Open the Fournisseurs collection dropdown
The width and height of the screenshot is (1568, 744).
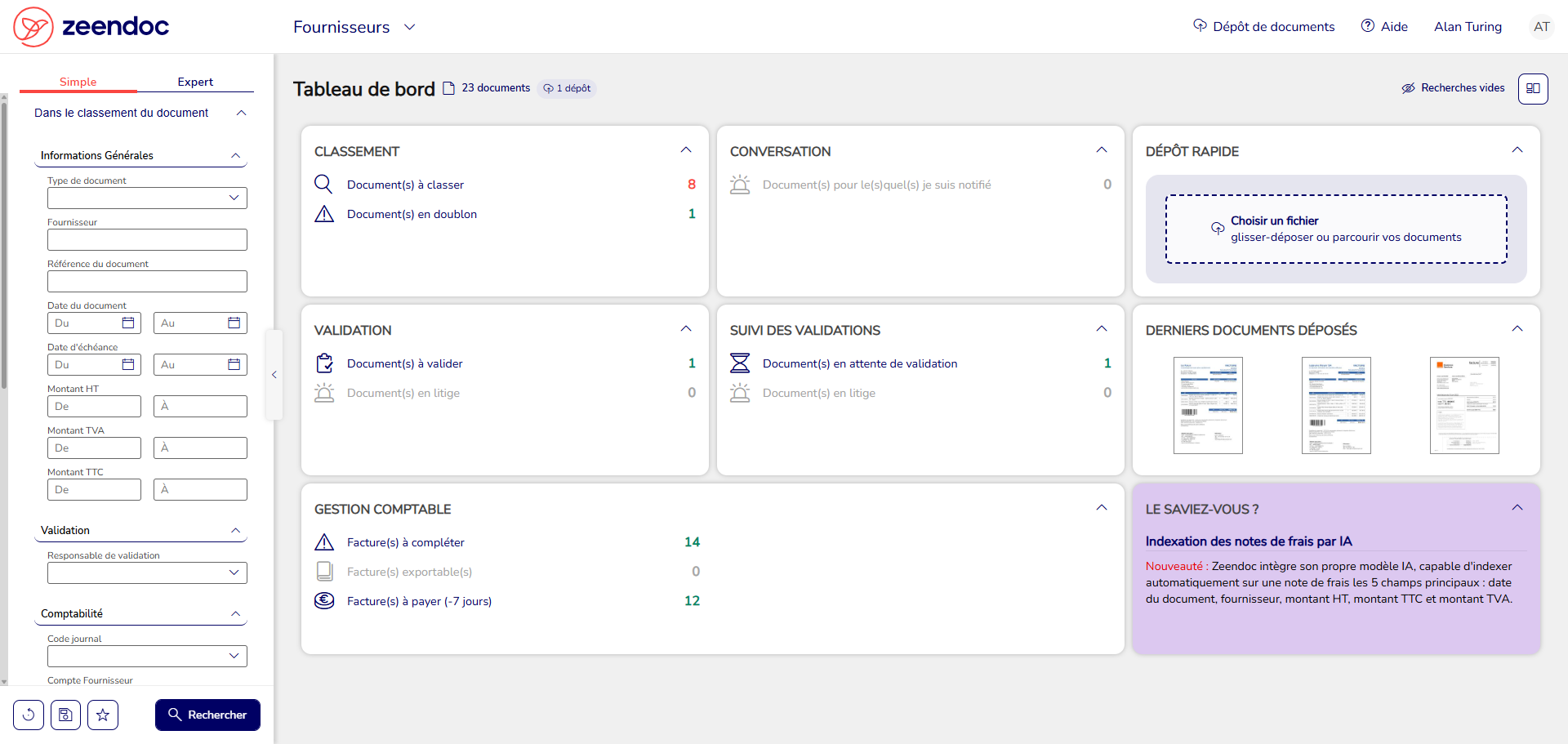[354, 27]
